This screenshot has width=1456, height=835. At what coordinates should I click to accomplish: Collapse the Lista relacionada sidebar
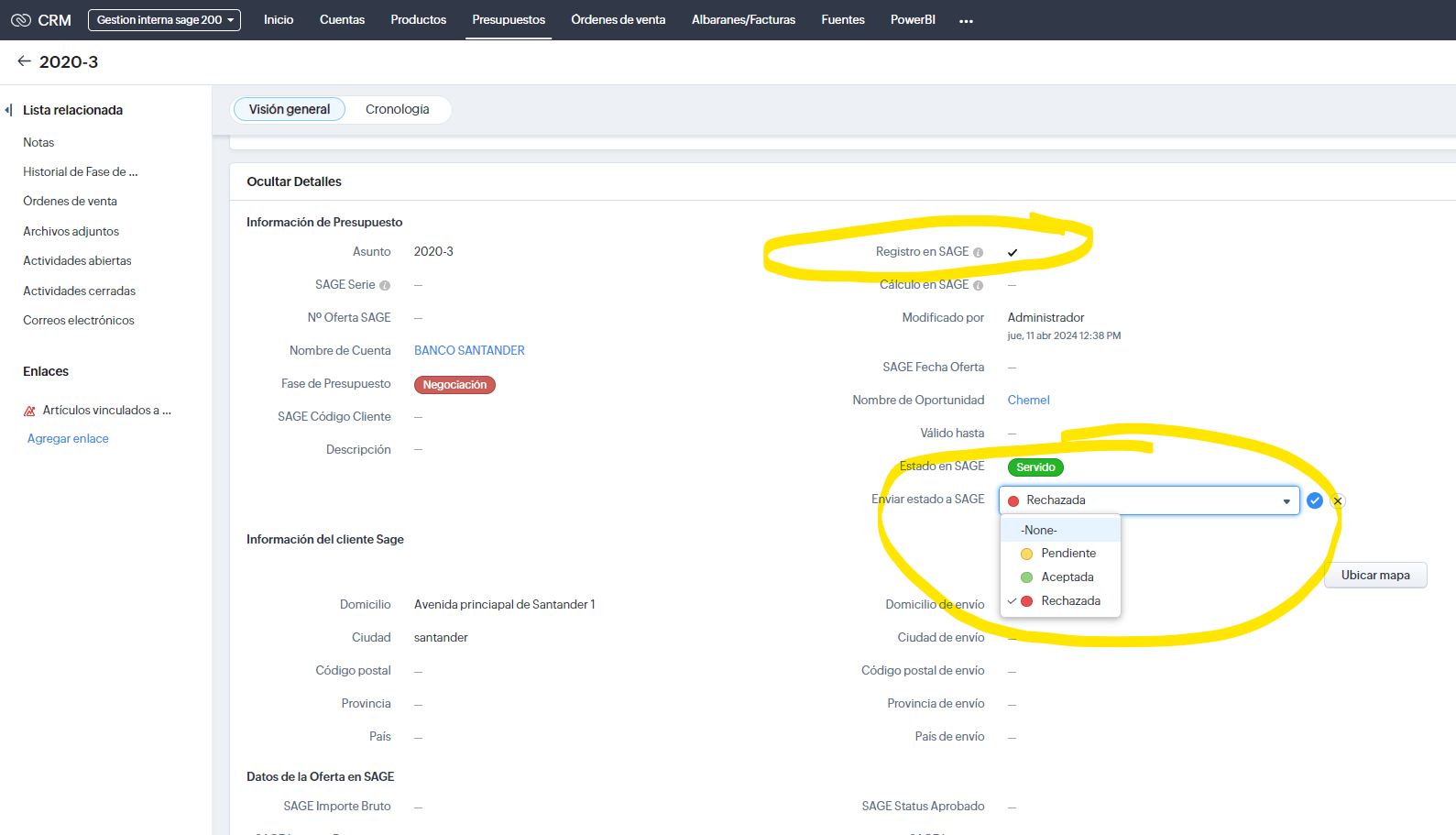(x=8, y=110)
